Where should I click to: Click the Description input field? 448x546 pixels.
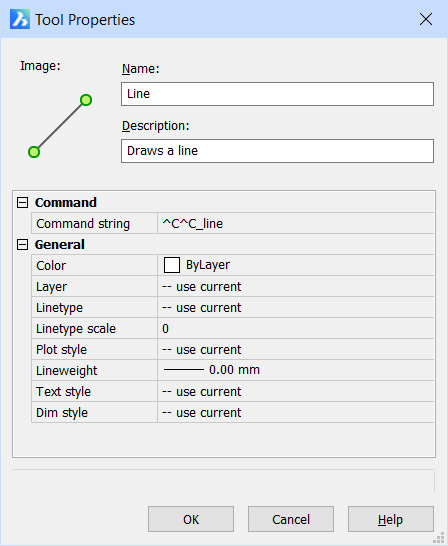[277, 151]
